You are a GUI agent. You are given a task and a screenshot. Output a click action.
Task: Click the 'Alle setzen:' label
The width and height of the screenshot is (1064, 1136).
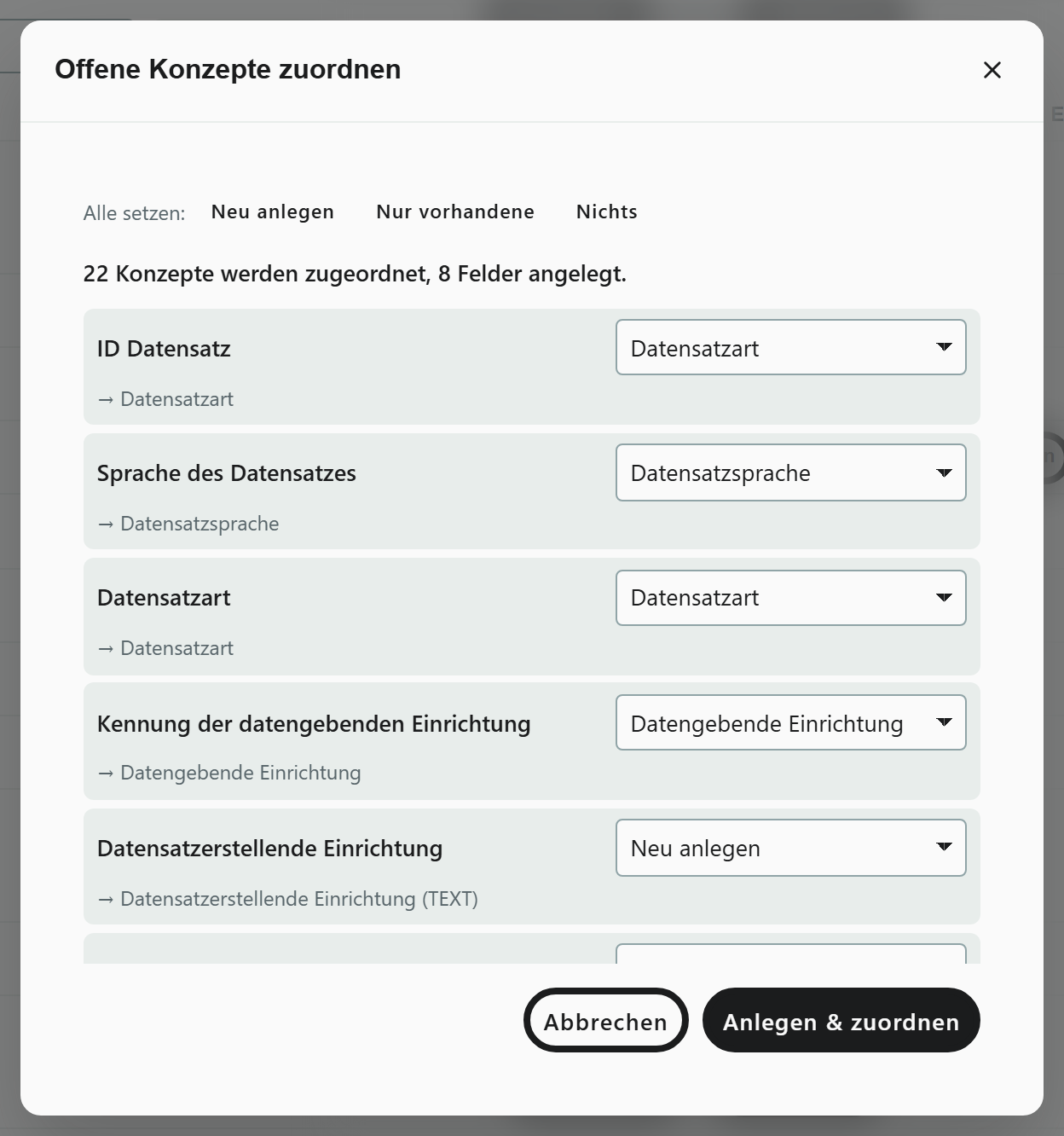click(134, 213)
